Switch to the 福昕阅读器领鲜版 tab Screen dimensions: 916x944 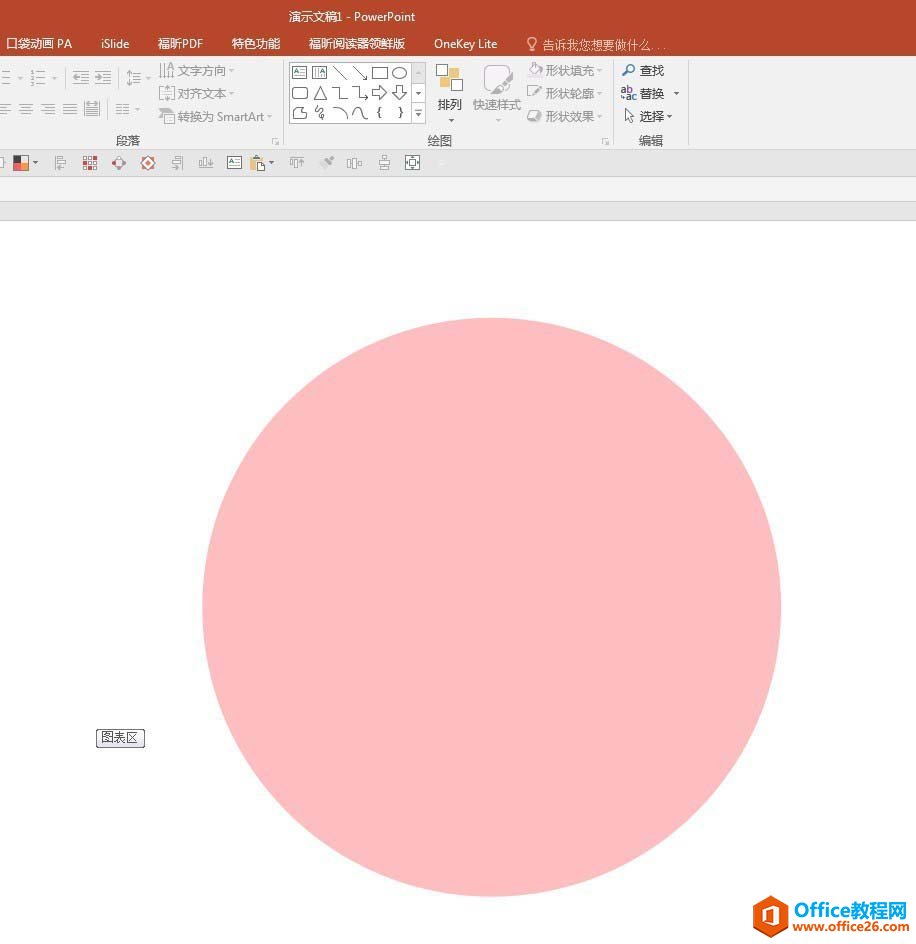click(357, 44)
